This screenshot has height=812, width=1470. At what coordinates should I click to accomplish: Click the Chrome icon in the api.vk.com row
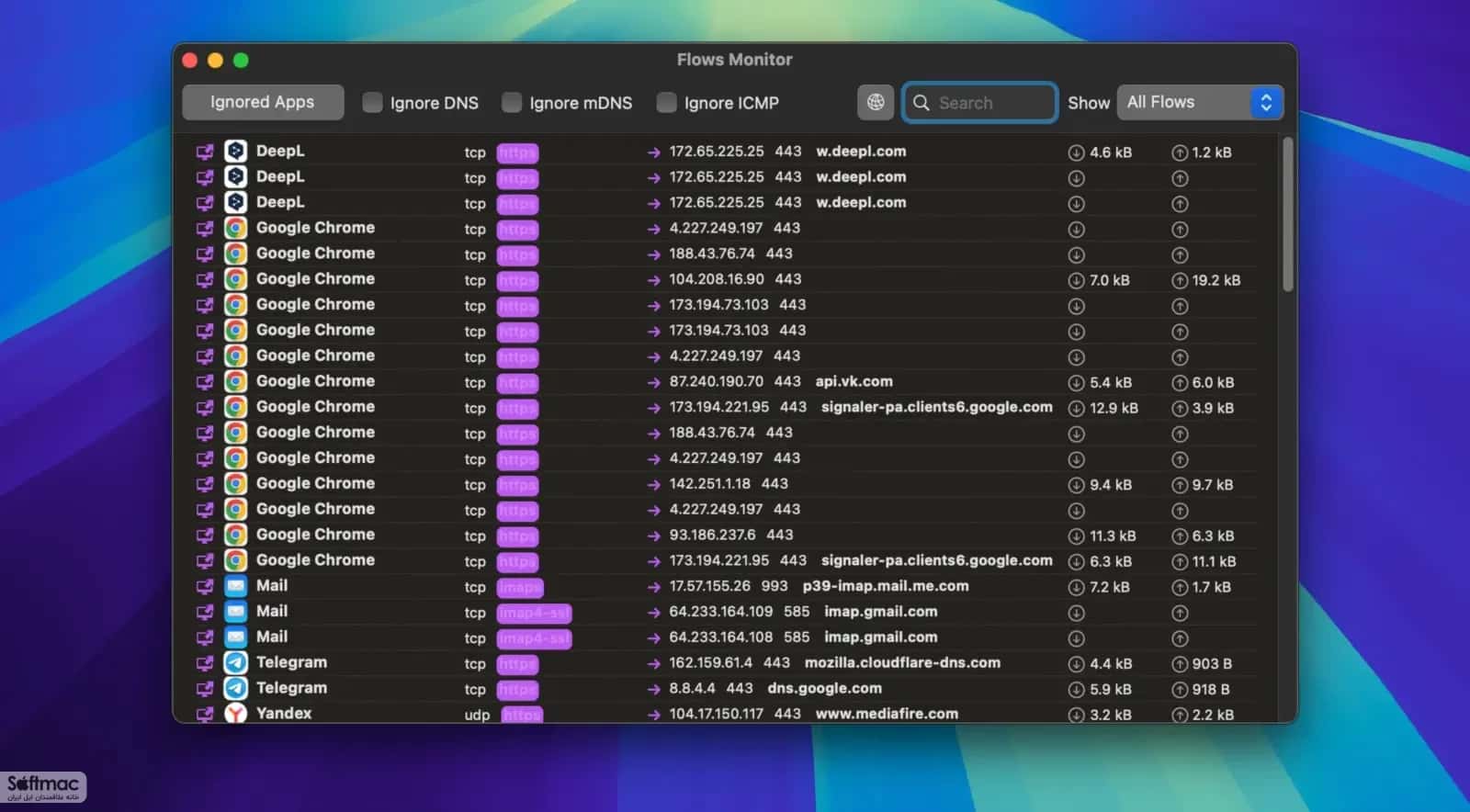coord(236,381)
